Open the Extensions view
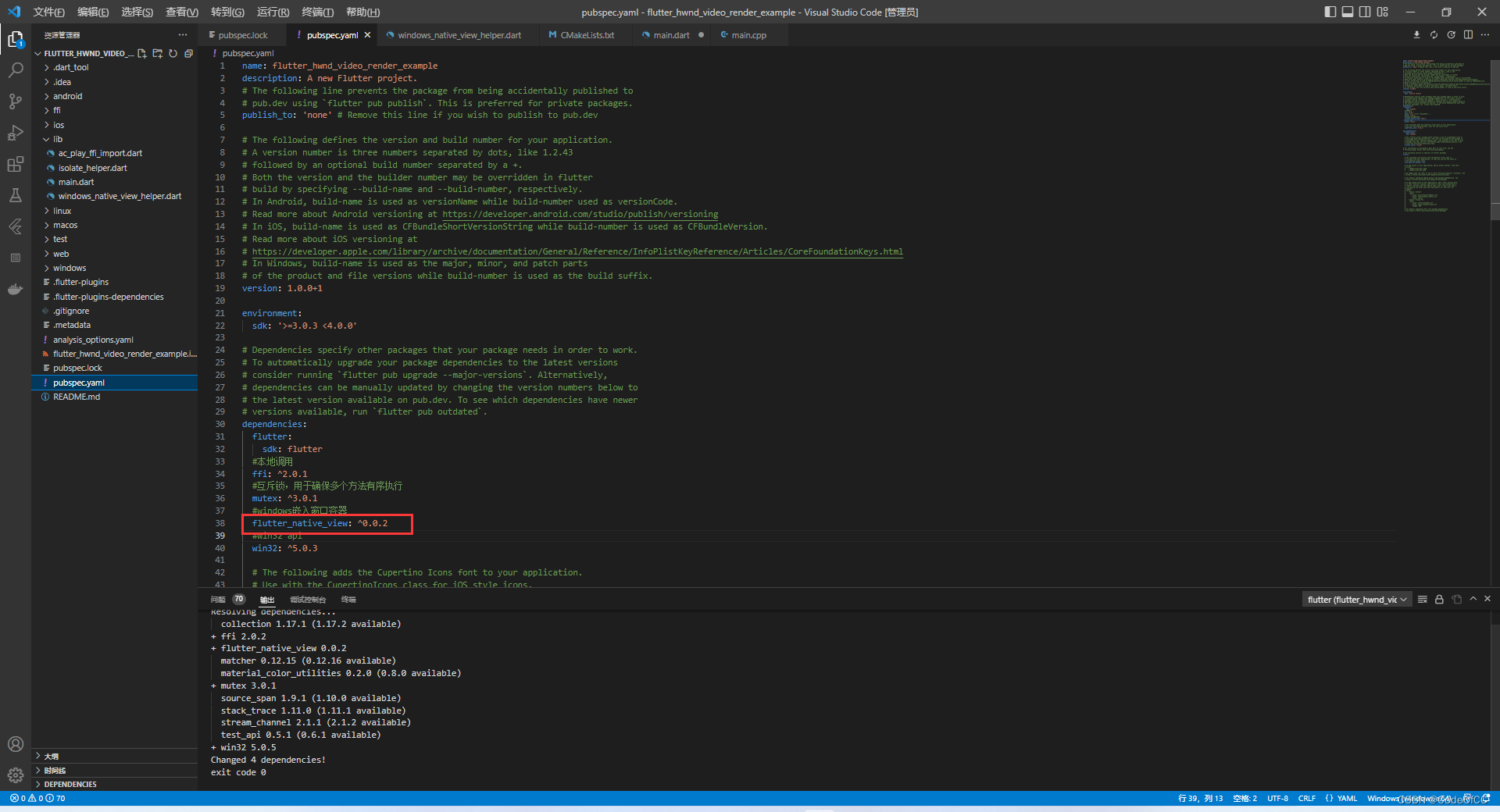This screenshot has width=1500, height=812. [x=16, y=164]
